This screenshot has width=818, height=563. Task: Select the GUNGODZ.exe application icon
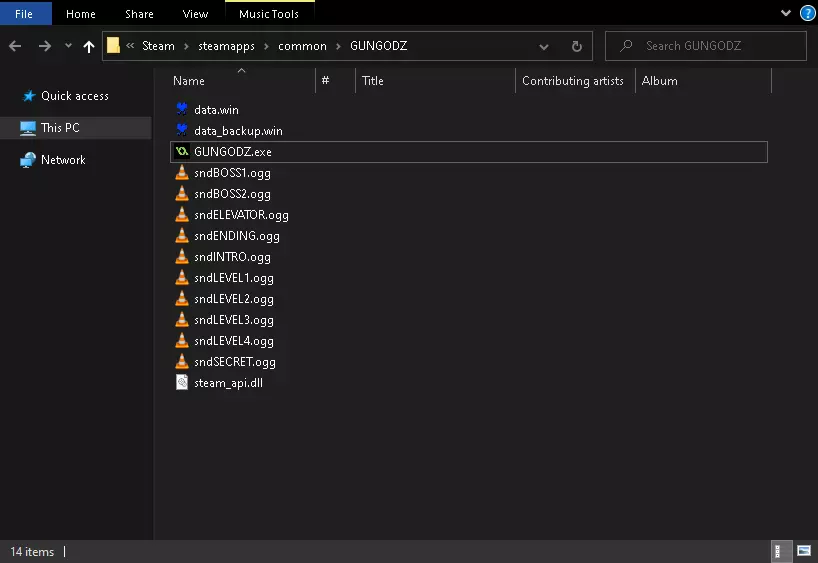click(182, 151)
